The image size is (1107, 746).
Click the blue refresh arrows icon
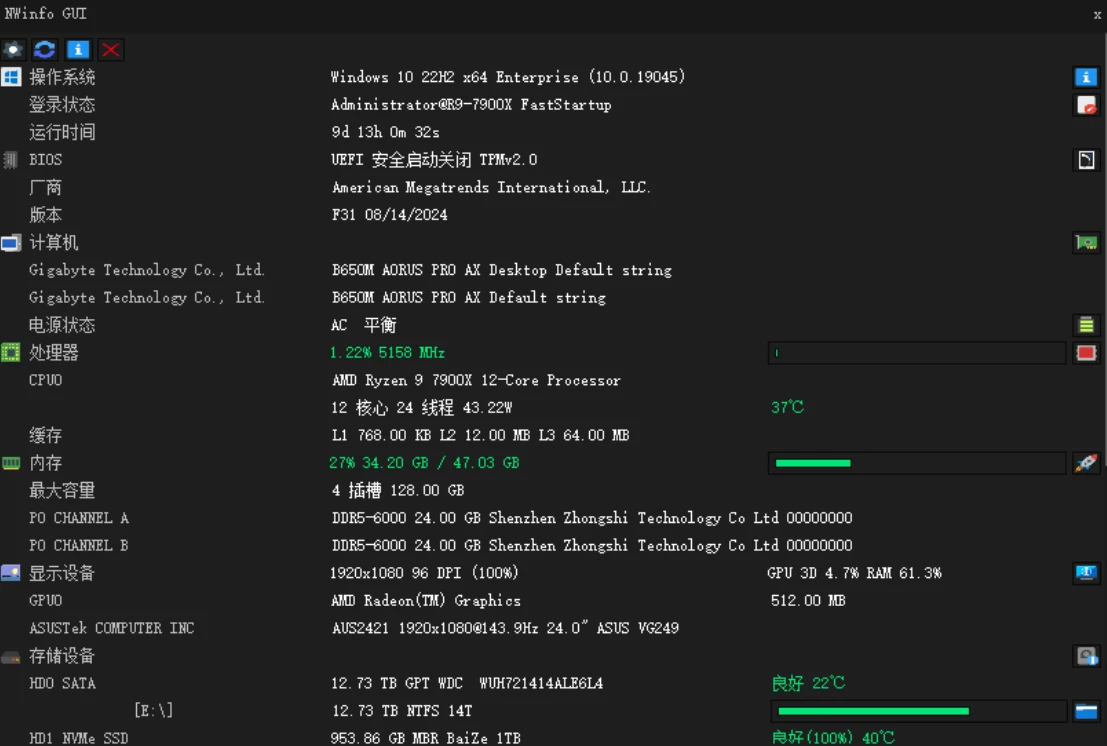coord(45,49)
